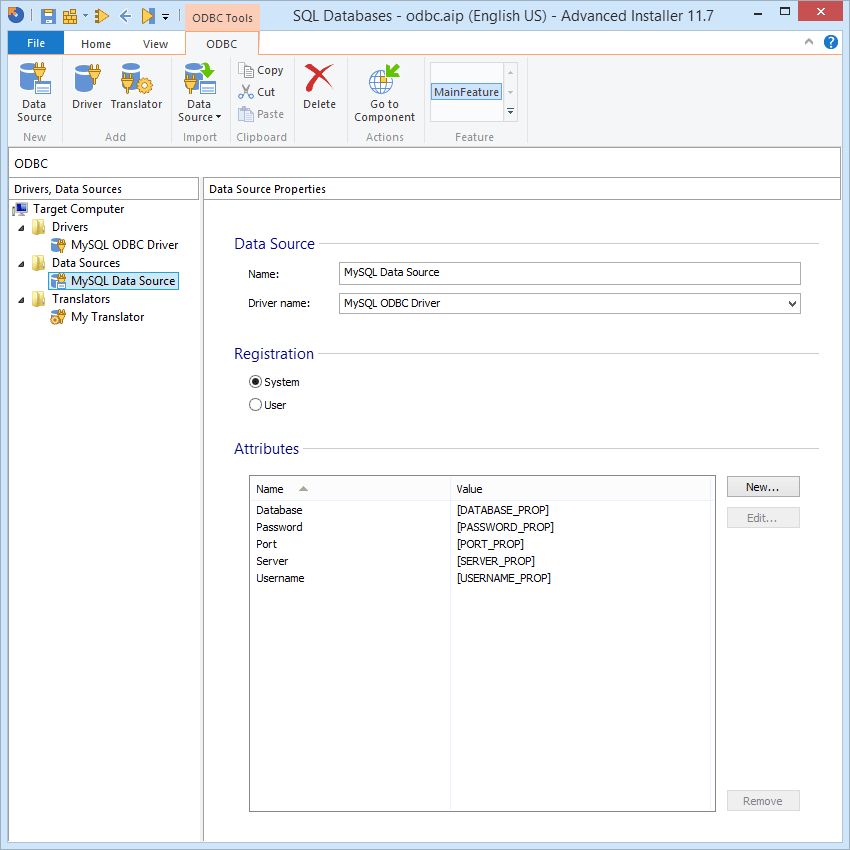
Task: Click the Build project quick-access icon
Action: [70, 16]
